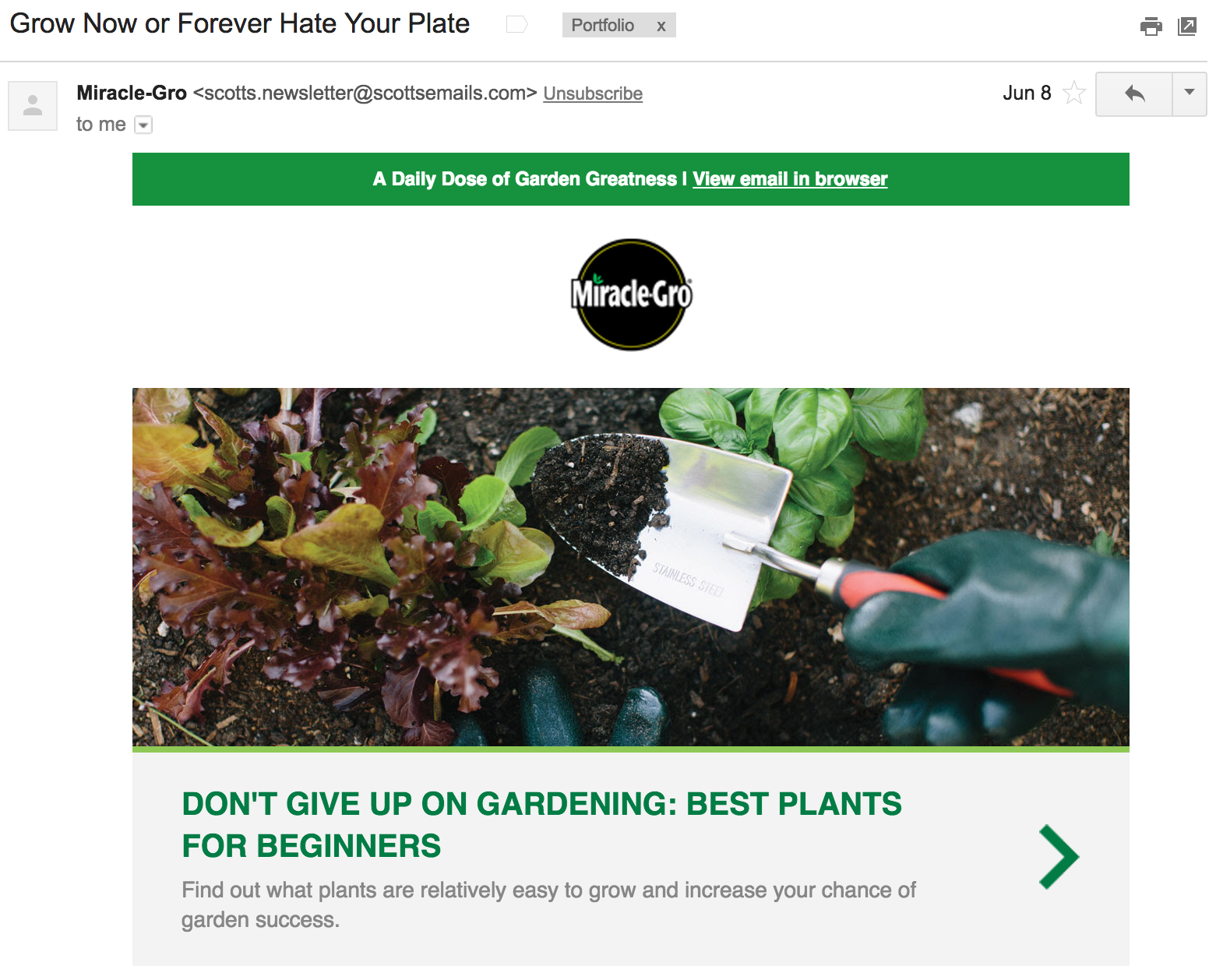This screenshot has width=1209, height=980.
Task: Open the gardening trowel hero image
Action: (x=631, y=567)
